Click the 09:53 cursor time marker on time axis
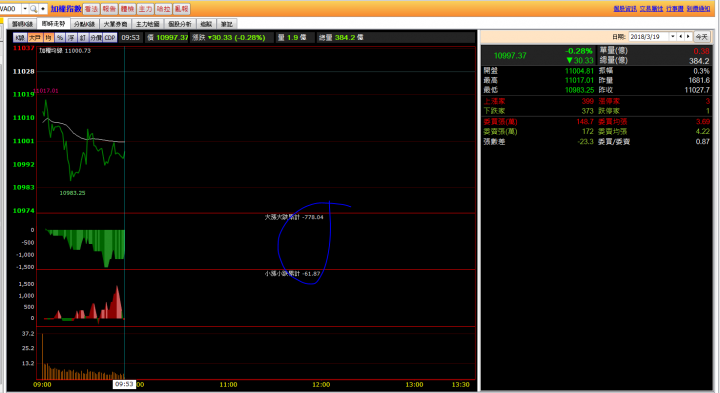This screenshot has height=393, width=720. (124, 384)
